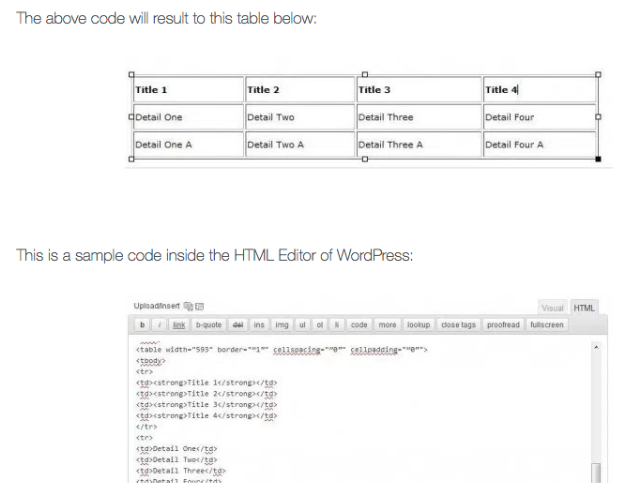The height and width of the screenshot is (494, 628).
Task: Run the proofread button
Action: click(505, 325)
